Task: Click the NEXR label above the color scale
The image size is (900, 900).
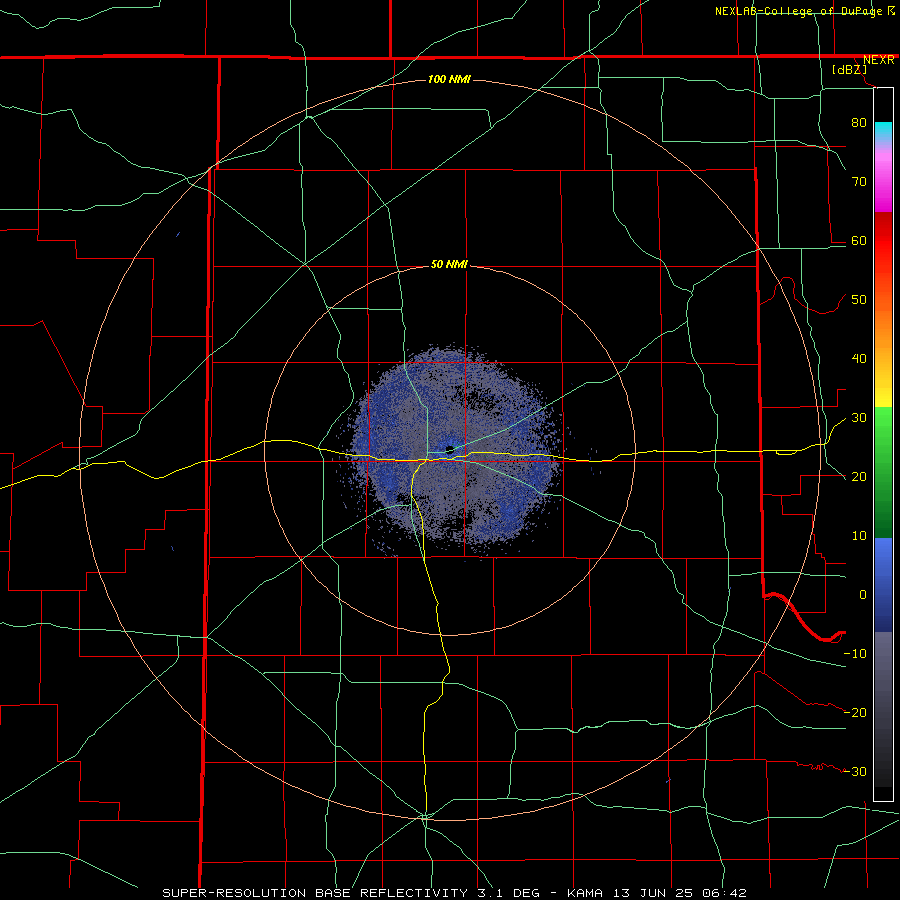Action: (878, 60)
